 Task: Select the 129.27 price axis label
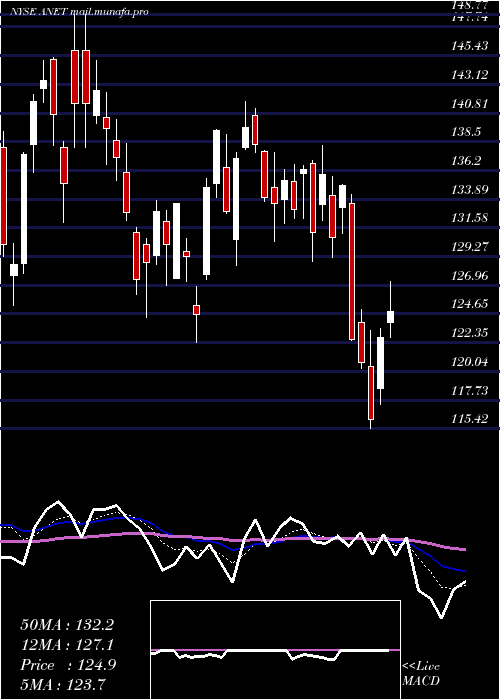[x=468, y=247]
